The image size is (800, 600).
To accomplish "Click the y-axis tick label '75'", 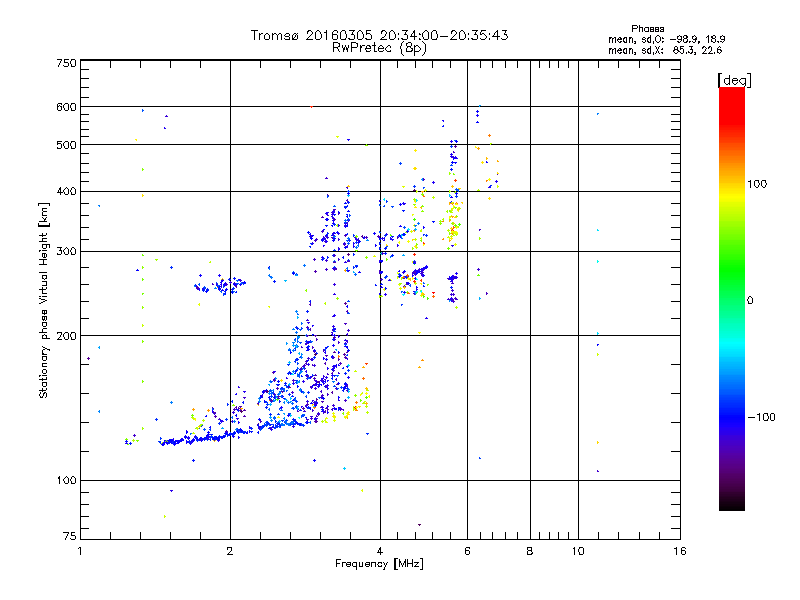I will click(70, 536).
